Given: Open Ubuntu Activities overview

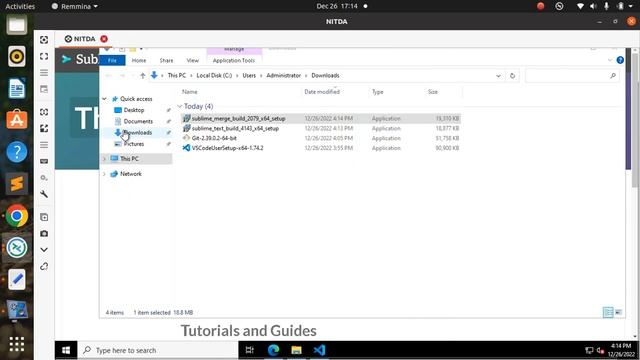Looking at the screenshot, I should pos(20,6).
